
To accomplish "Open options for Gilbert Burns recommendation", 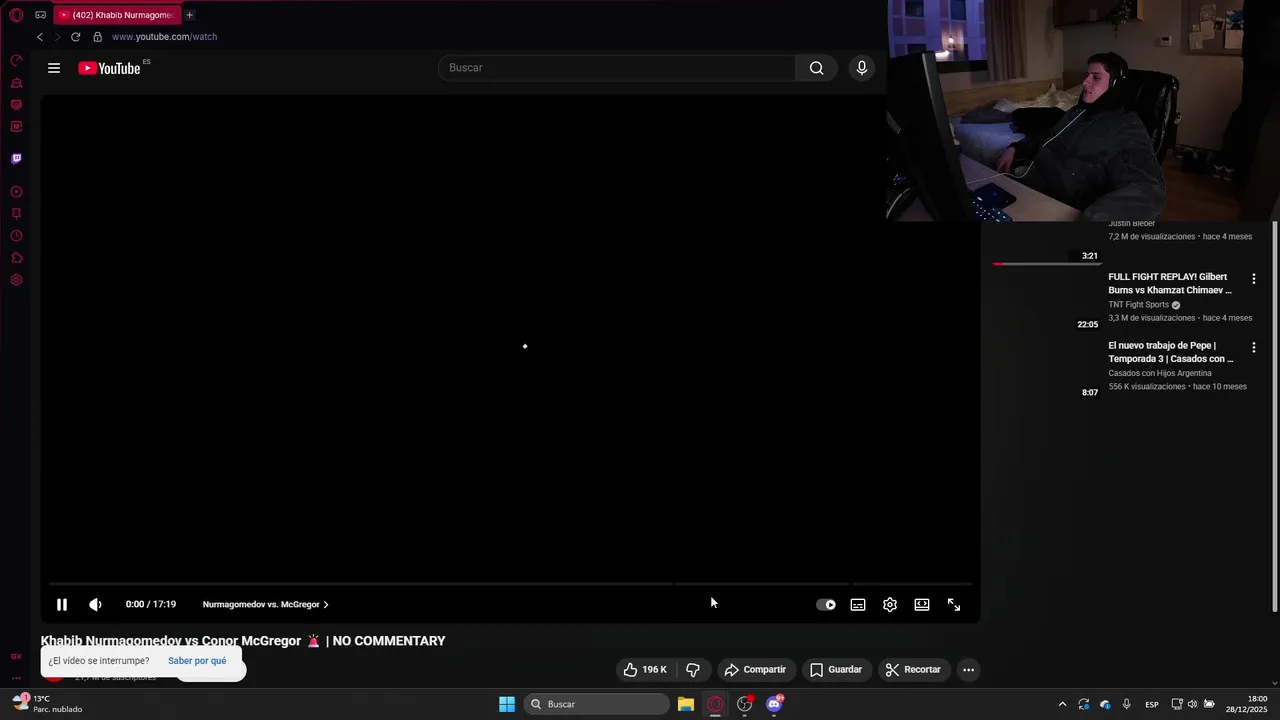I will coord(1254,279).
